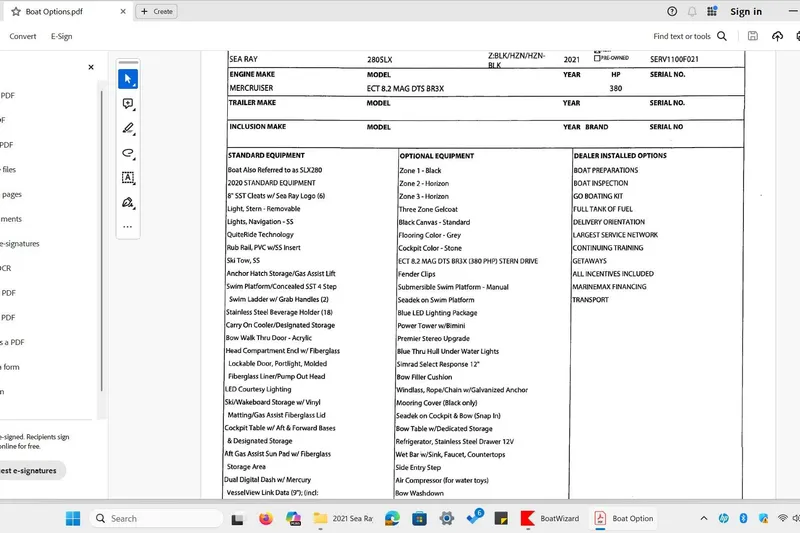This screenshot has width=800, height=533.
Task: Star the Boat Options.pdf file
Action: pos(16,11)
